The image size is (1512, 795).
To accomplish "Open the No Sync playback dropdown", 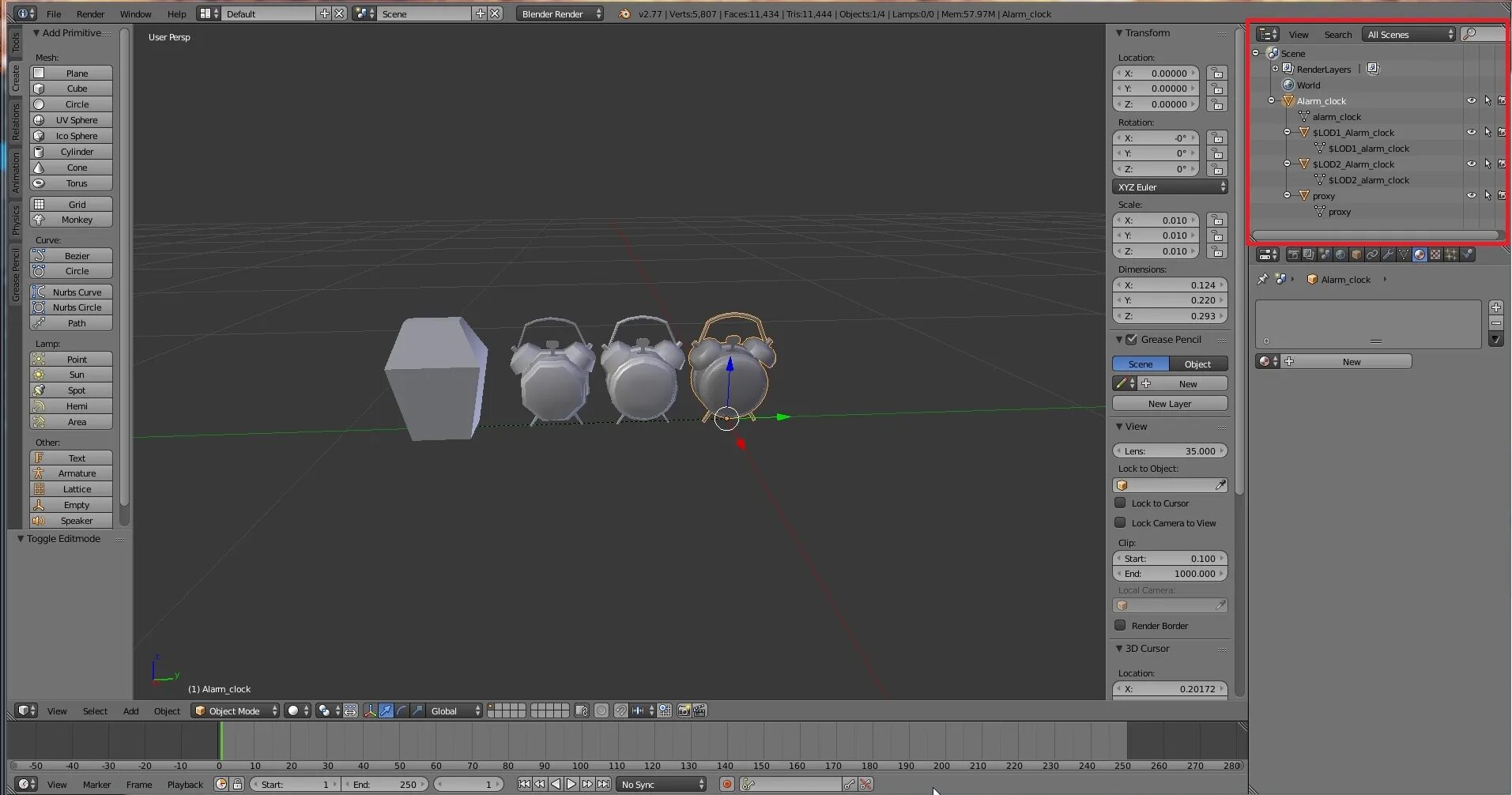I will pos(662,784).
